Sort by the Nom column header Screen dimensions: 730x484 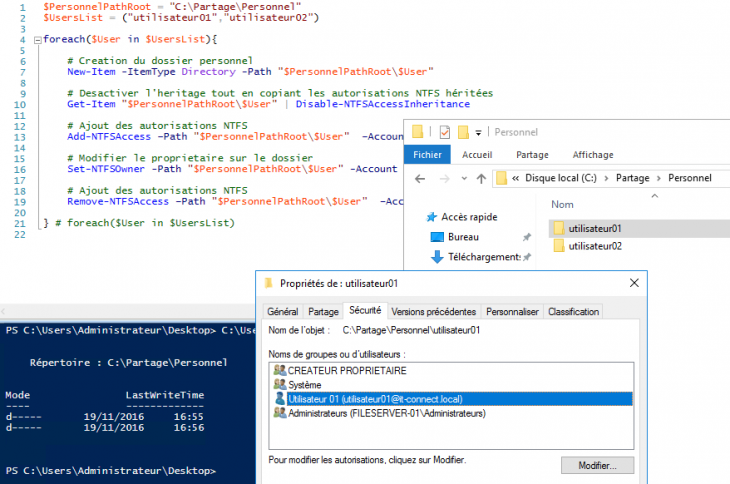[562, 204]
